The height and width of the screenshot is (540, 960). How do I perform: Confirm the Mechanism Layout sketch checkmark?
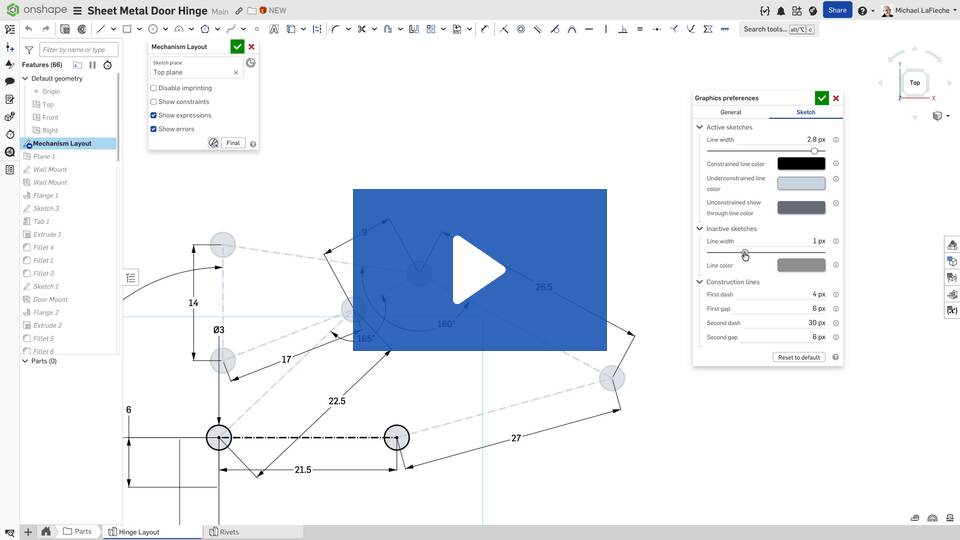[237, 47]
